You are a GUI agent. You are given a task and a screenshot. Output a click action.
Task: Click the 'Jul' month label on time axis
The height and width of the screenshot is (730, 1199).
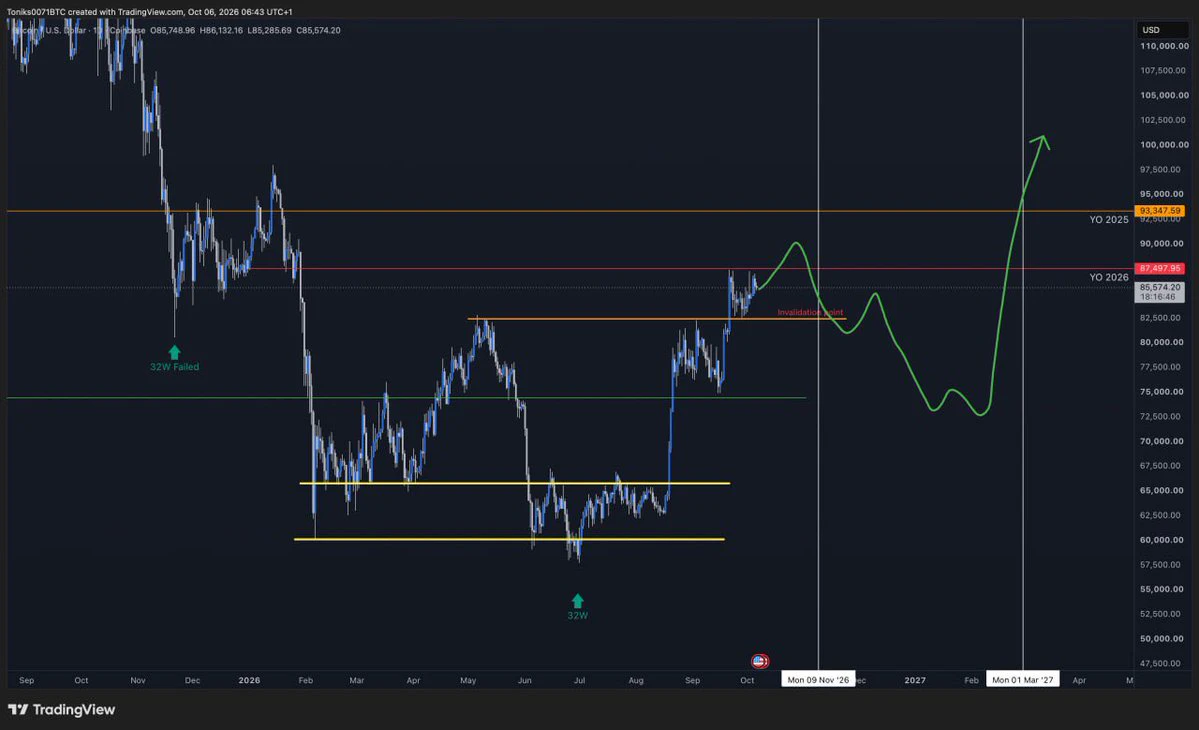[580, 680]
